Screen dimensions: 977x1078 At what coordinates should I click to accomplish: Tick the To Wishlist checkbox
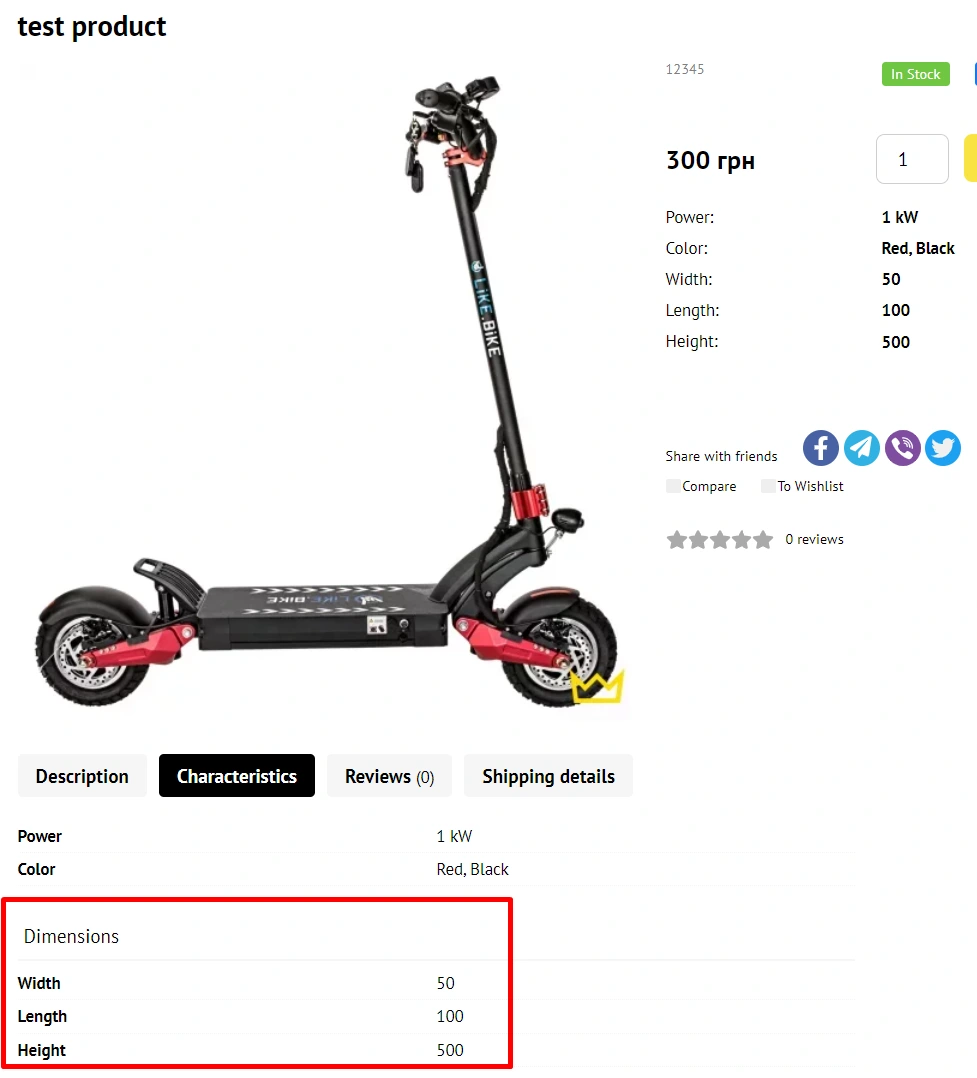coord(768,486)
